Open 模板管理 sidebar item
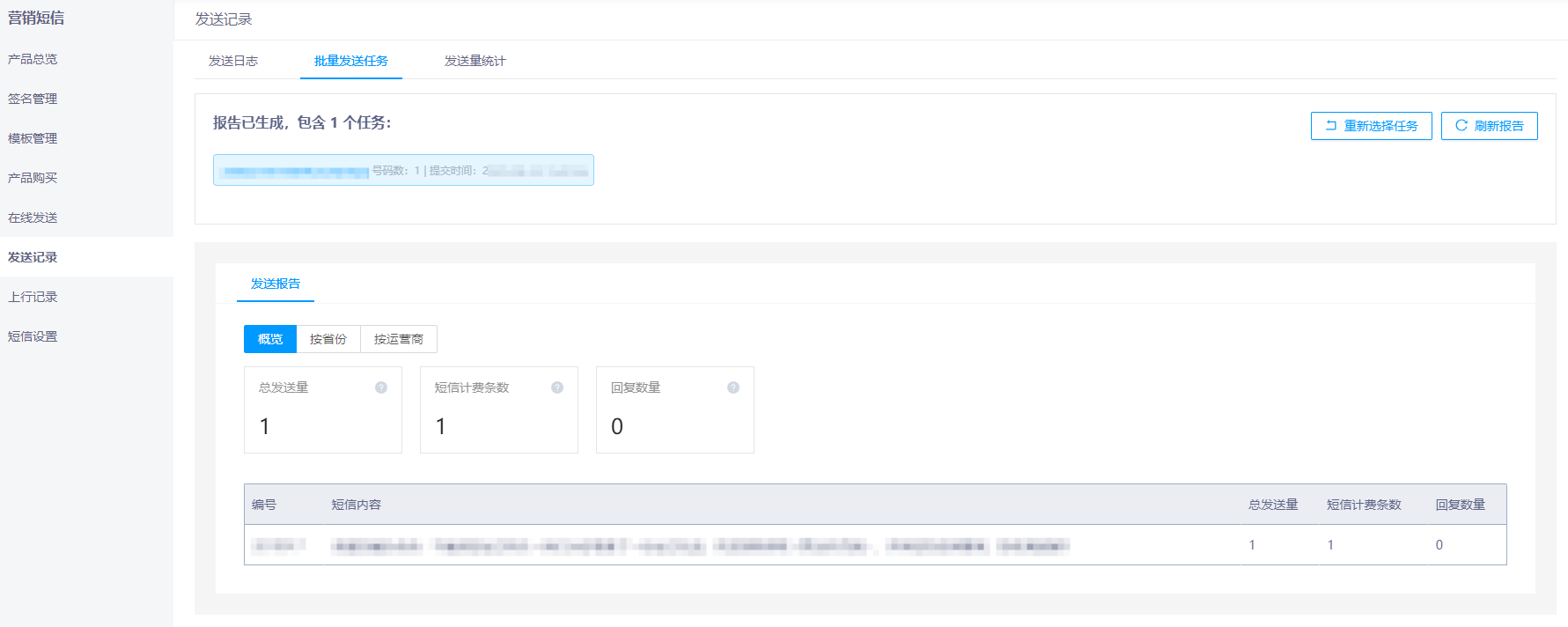The image size is (1568, 627). click(x=33, y=138)
